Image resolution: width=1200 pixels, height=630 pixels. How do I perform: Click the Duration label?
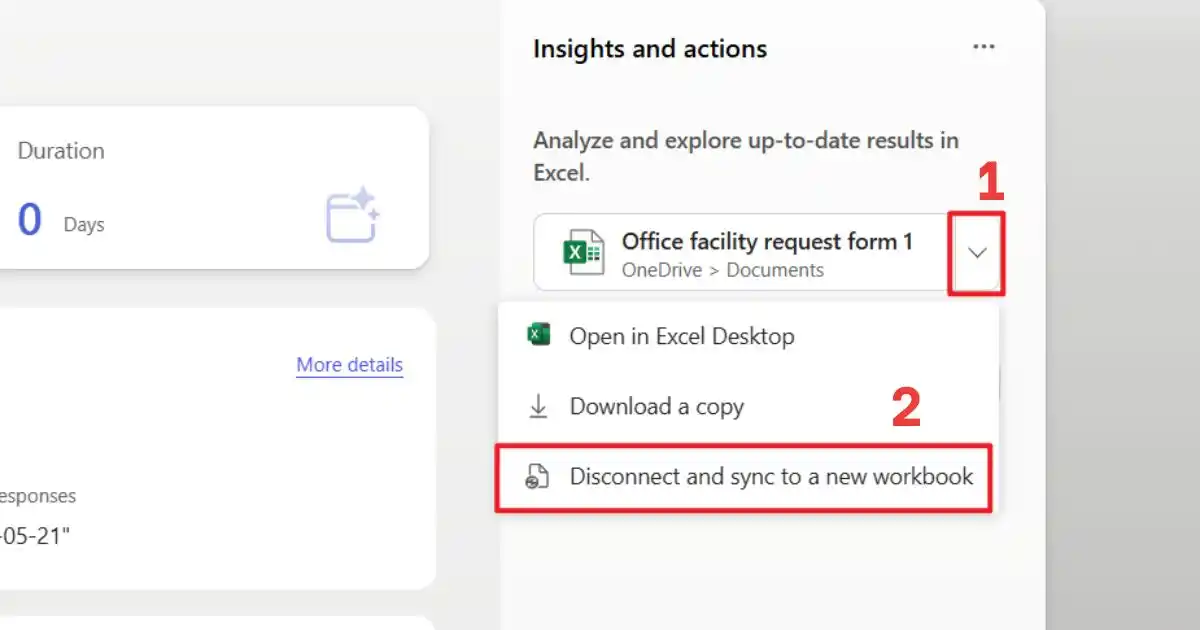[x=61, y=151]
